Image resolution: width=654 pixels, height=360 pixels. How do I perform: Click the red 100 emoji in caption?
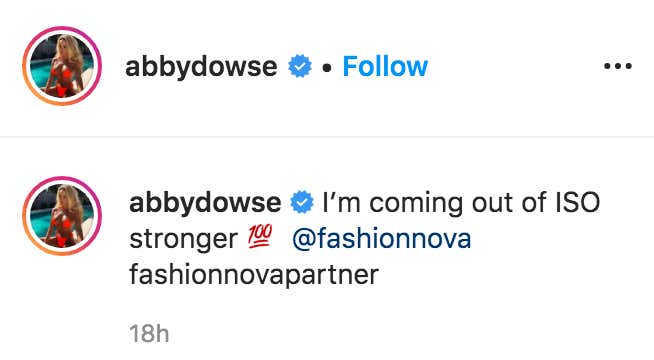click(260, 237)
